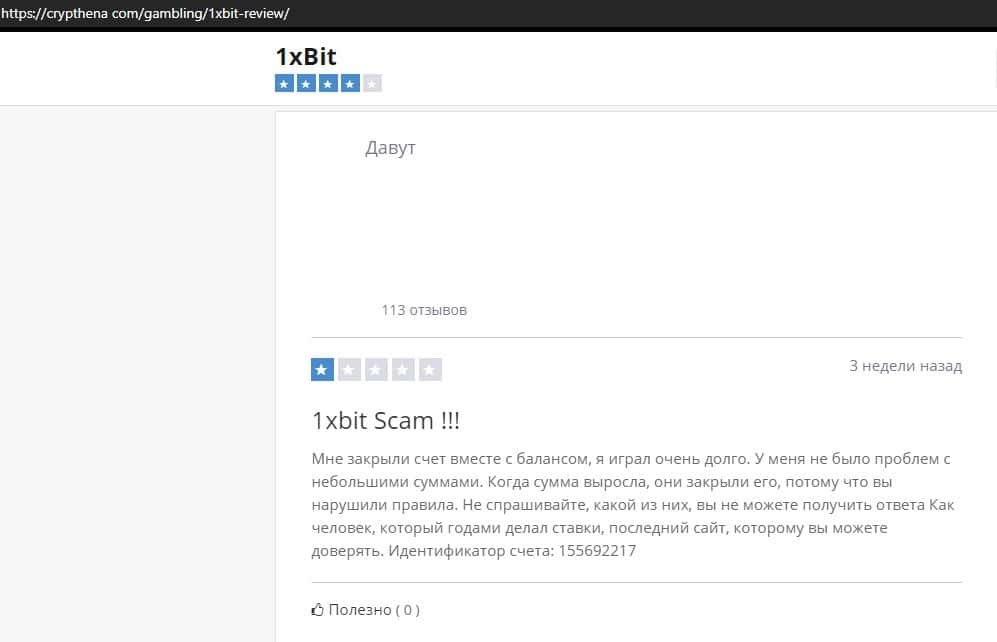Click the 3 недели назад timestamp
Viewport: 997px width, 642px height.
(x=905, y=366)
